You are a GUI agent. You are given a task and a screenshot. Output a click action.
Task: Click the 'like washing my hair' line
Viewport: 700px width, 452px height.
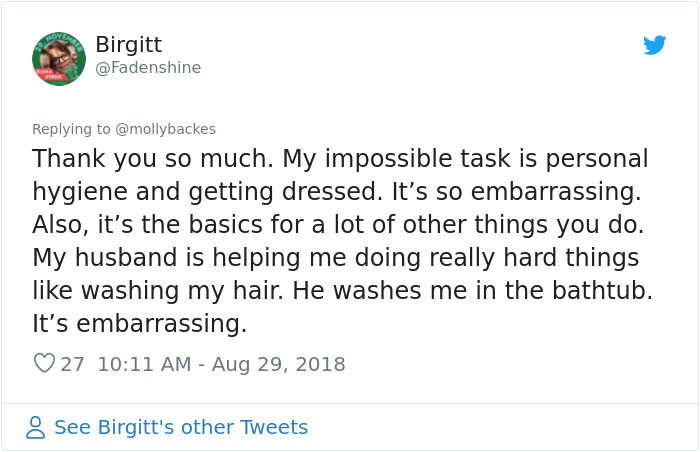pyautogui.click(x=342, y=291)
